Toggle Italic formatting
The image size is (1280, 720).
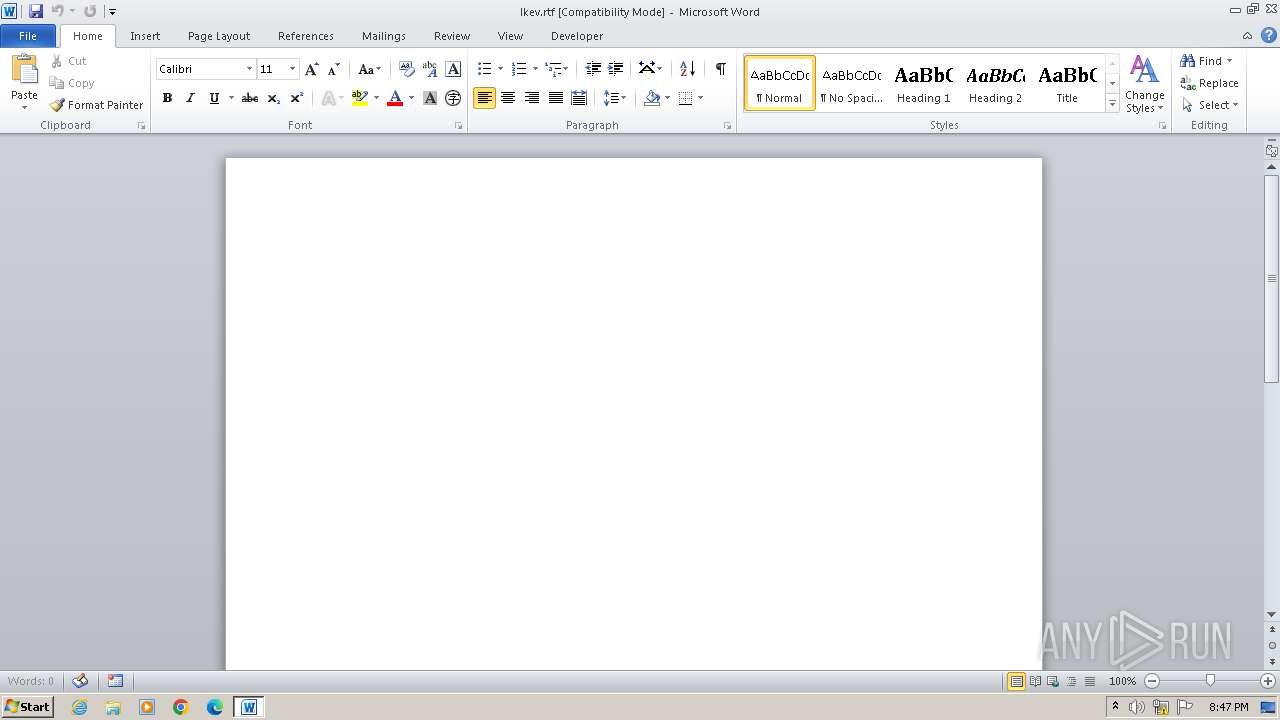tap(190, 98)
